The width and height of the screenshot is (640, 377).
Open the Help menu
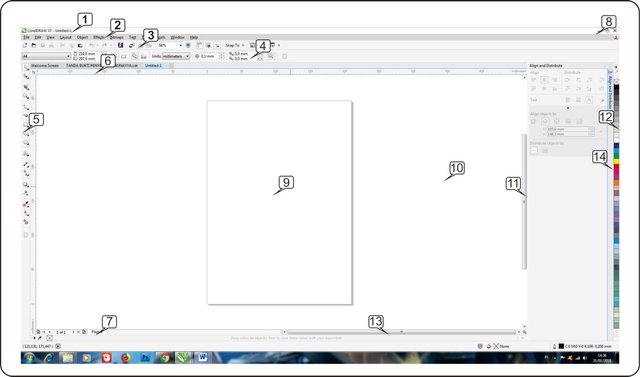click(193, 37)
